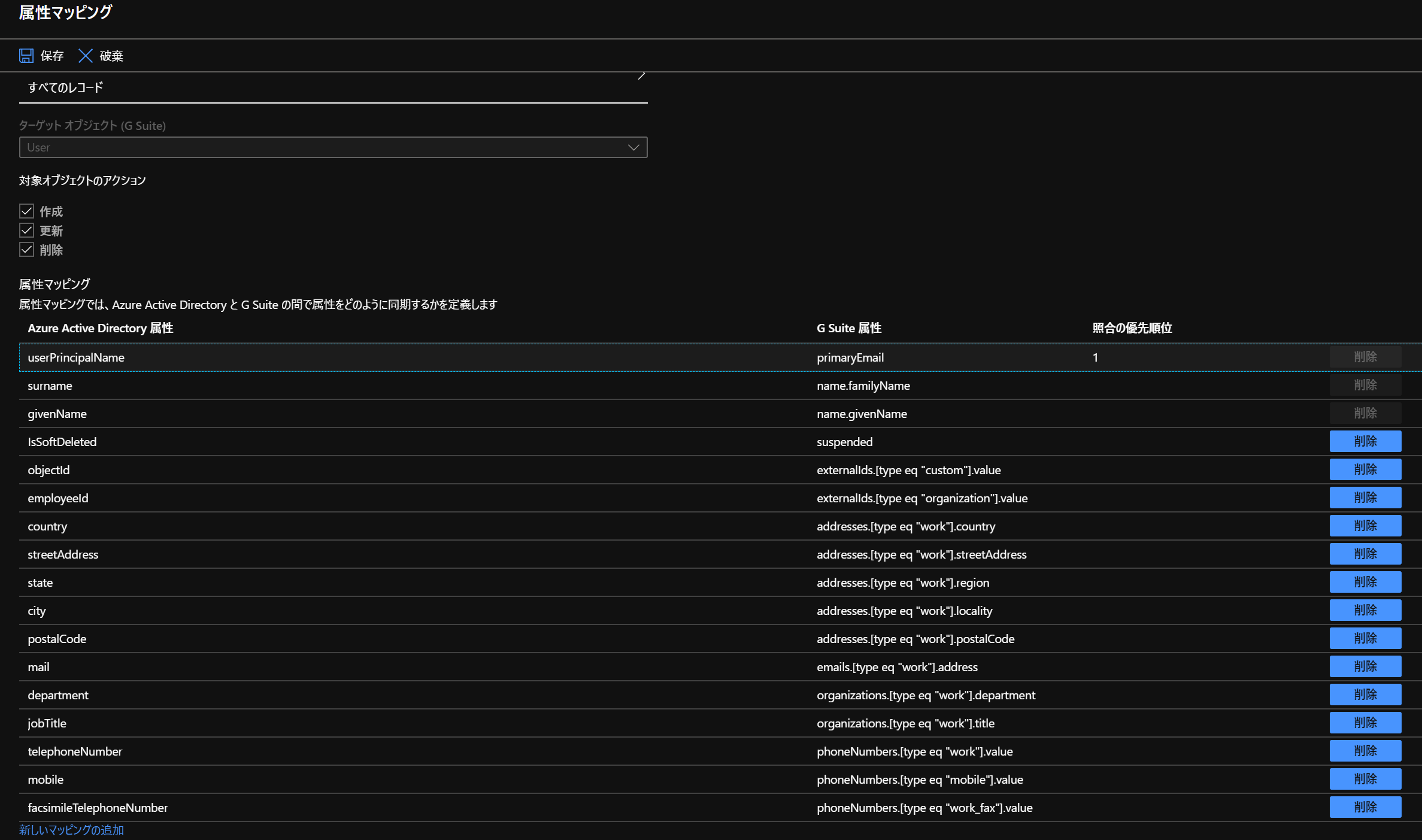Click the dropdown chevron arrow beside User
Image resolution: width=1422 pixels, height=840 pixels.
(633, 147)
